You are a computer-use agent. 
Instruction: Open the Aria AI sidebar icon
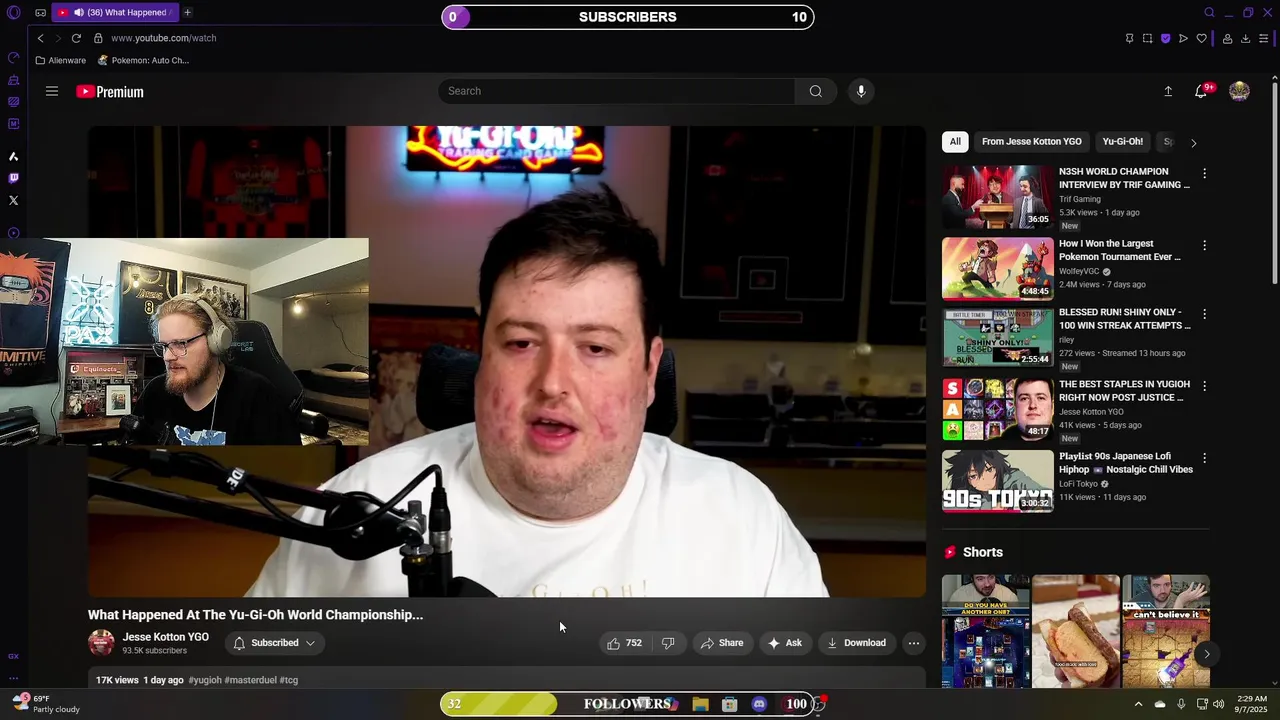click(x=13, y=156)
